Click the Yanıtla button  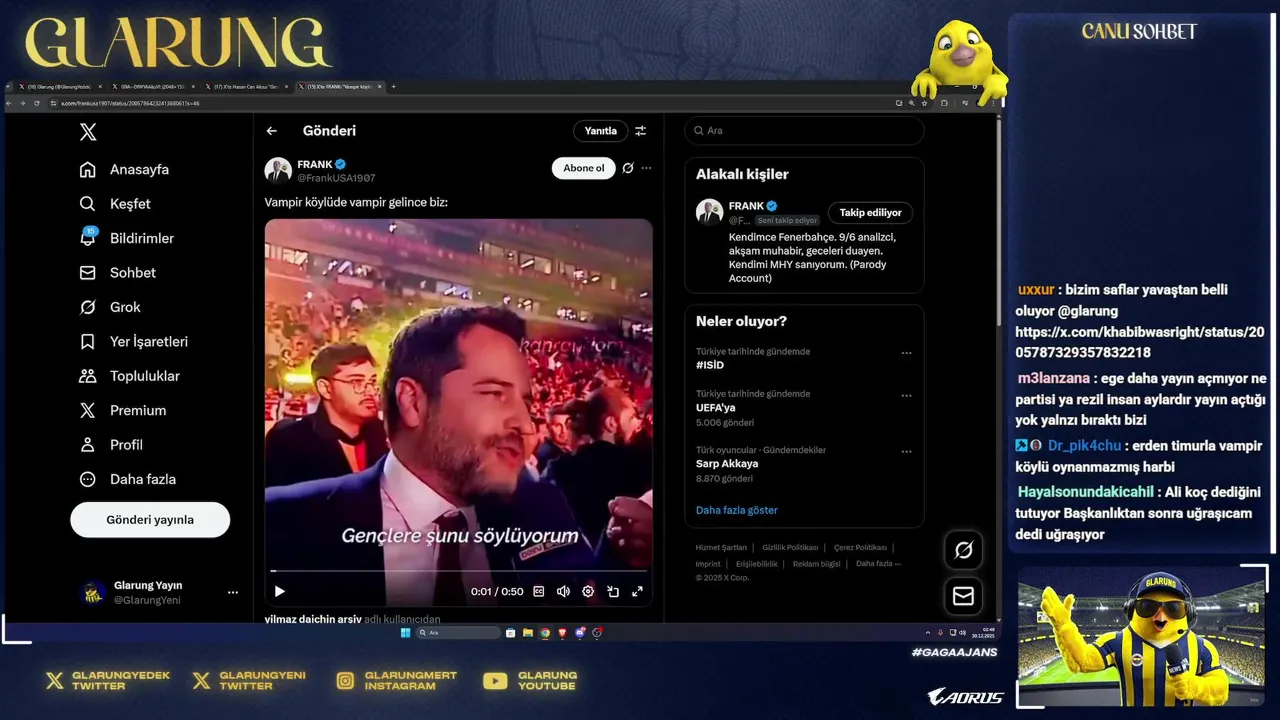pyautogui.click(x=601, y=131)
